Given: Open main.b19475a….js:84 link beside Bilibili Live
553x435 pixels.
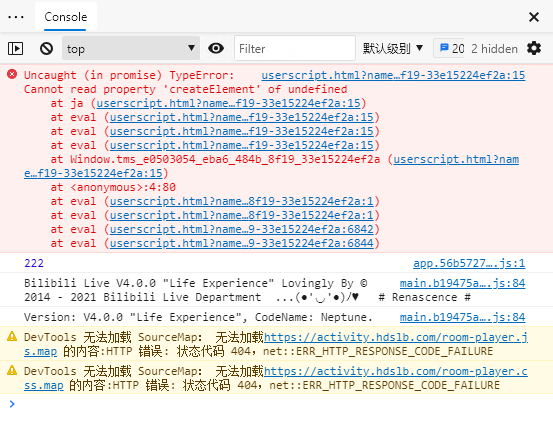Looking at the screenshot, I should tap(462, 283).
